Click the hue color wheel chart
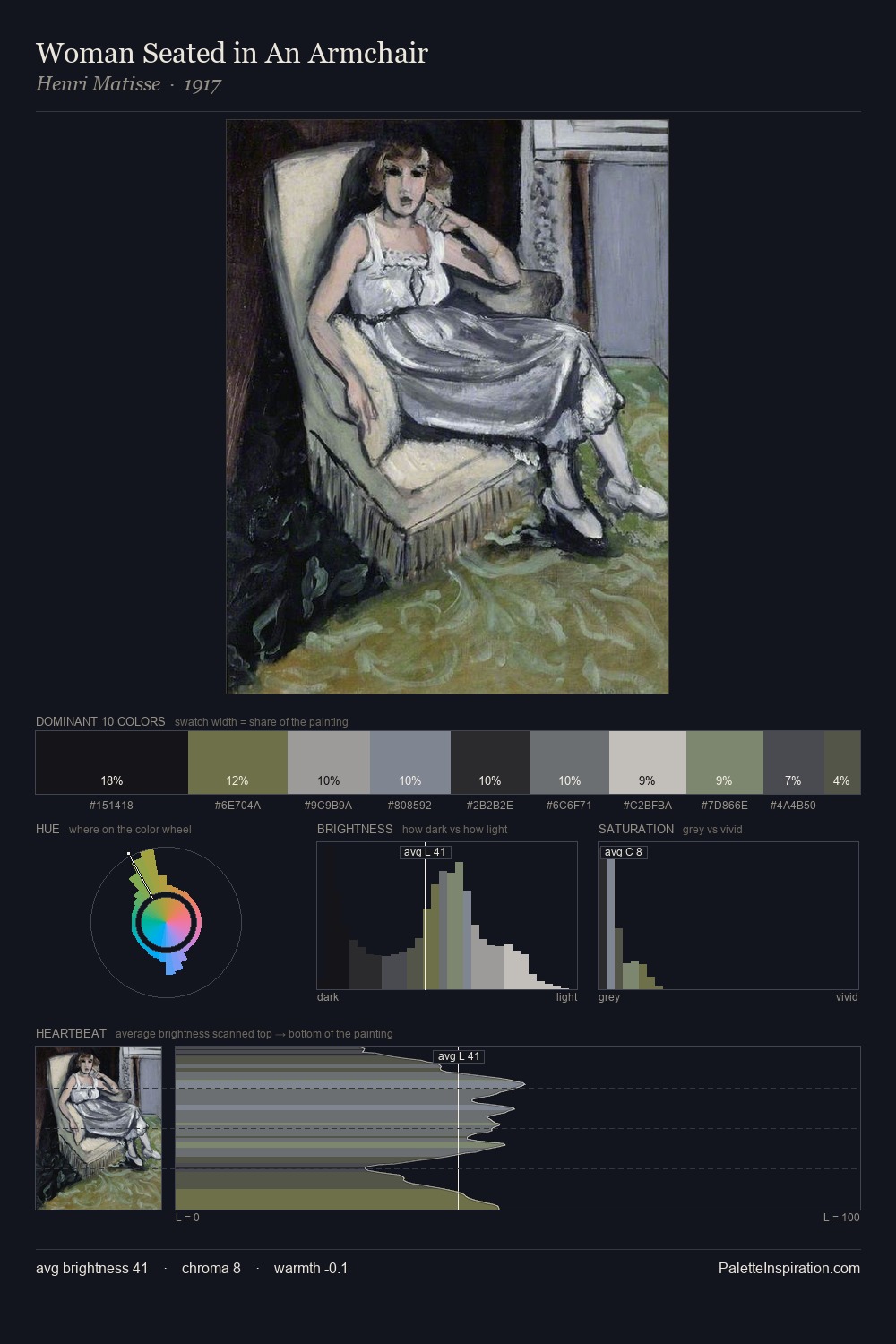Image resolution: width=896 pixels, height=1344 pixels. pyautogui.click(x=166, y=921)
